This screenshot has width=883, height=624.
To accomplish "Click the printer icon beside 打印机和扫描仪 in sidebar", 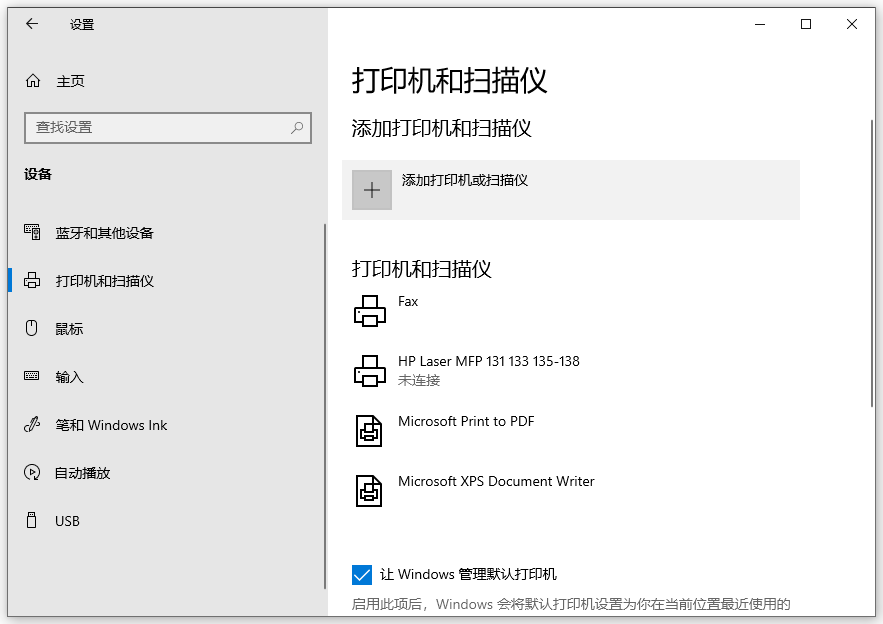I will pos(32,280).
